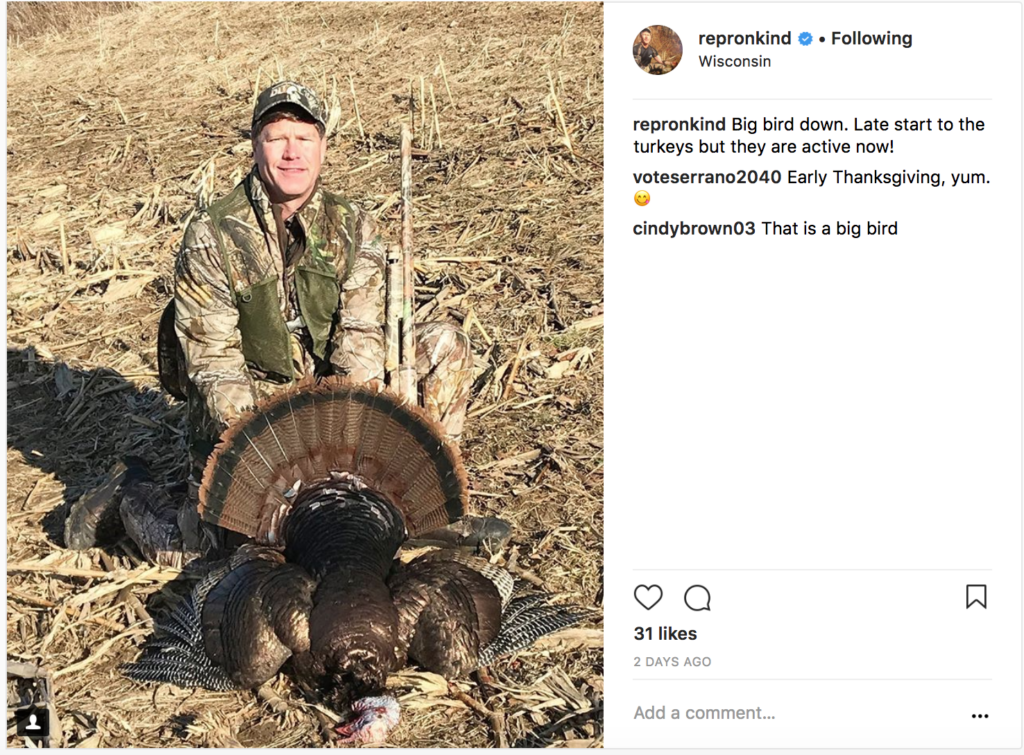Image resolution: width=1024 pixels, height=755 pixels.
Task: Click the yum emoji in comment
Action: tap(642, 198)
